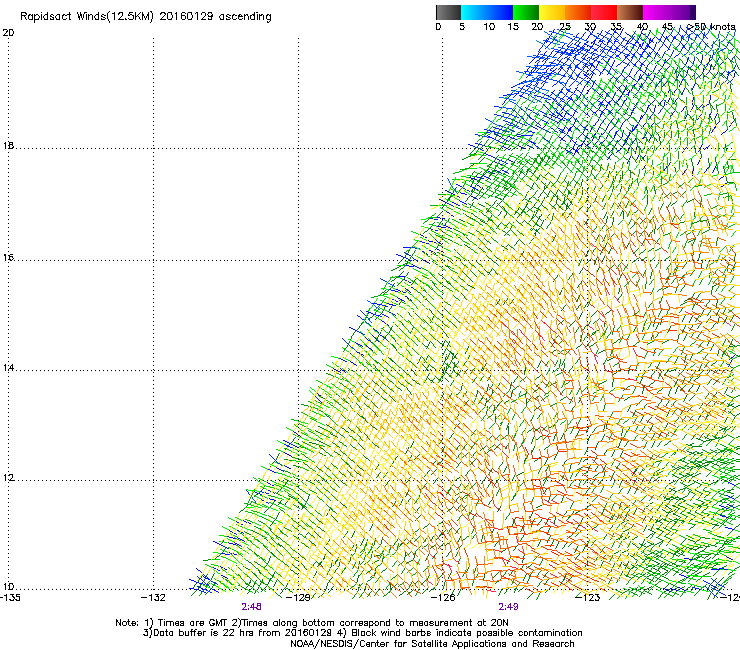Click the latitude 14 axis label
Screen dimensions: 740x650
[8, 368]
